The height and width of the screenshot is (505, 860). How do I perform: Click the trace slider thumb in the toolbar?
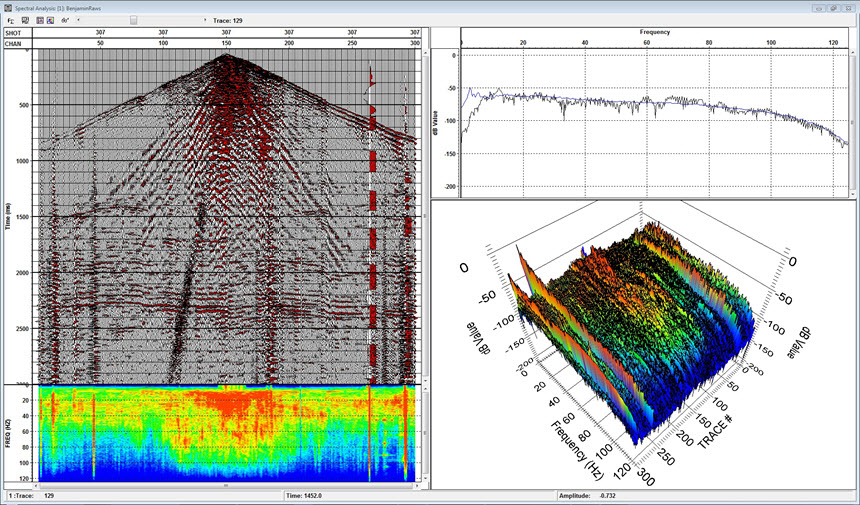tap(133, 20)
